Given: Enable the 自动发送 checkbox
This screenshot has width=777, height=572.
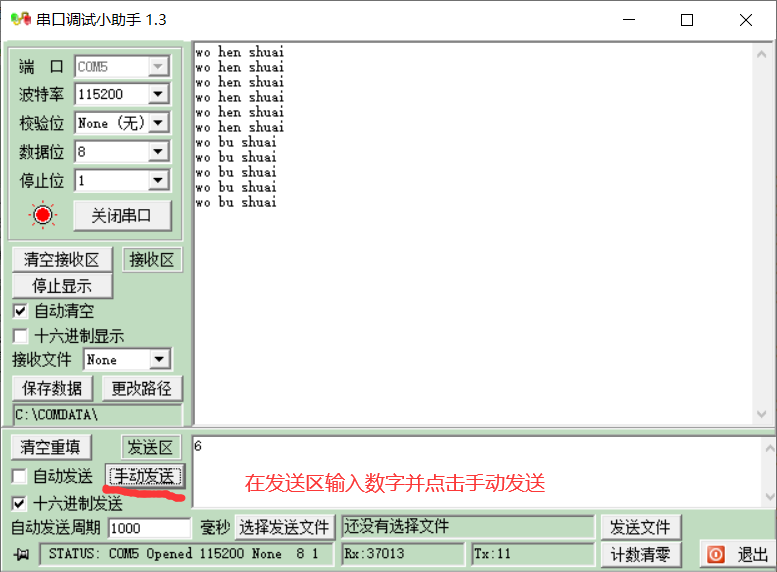Looking at the screenshot, I should click(x=19, y=476).
